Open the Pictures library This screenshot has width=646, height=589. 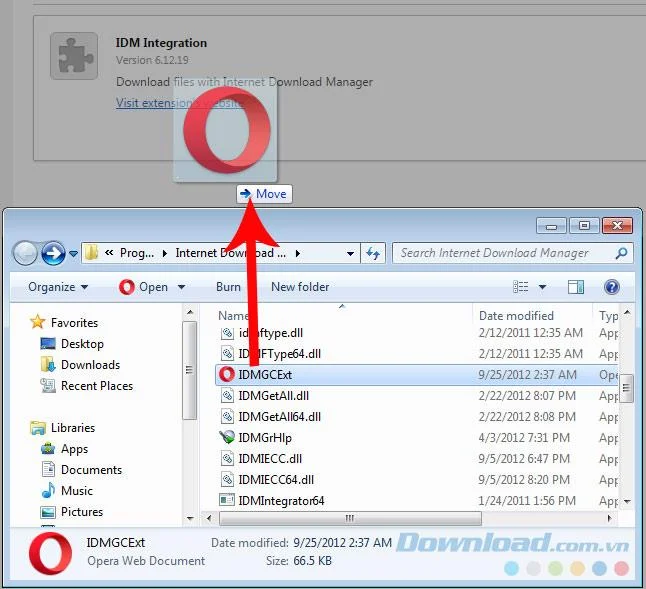click(82, 512)
